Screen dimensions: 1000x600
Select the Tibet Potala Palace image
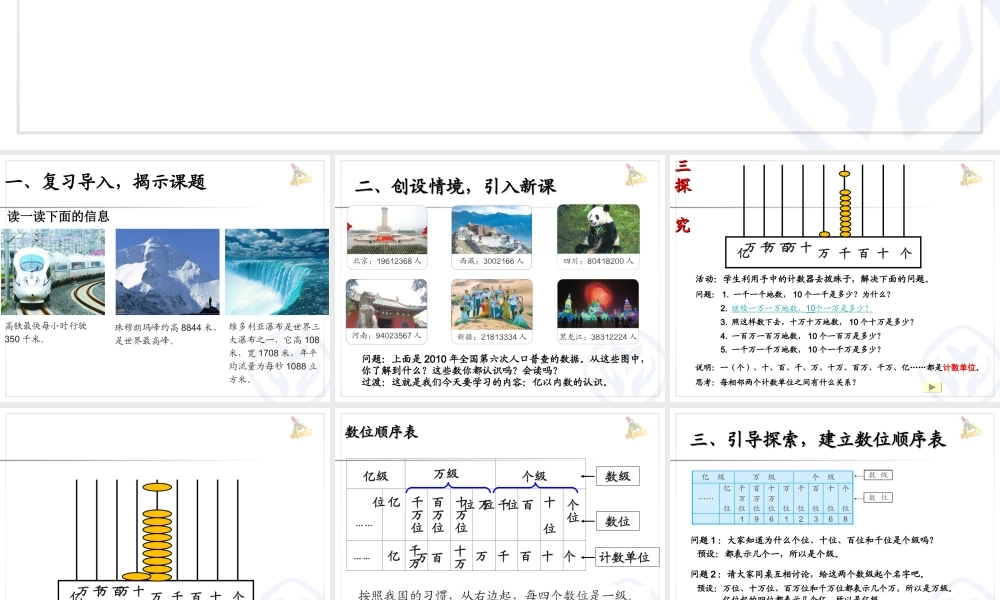(491, 228)
